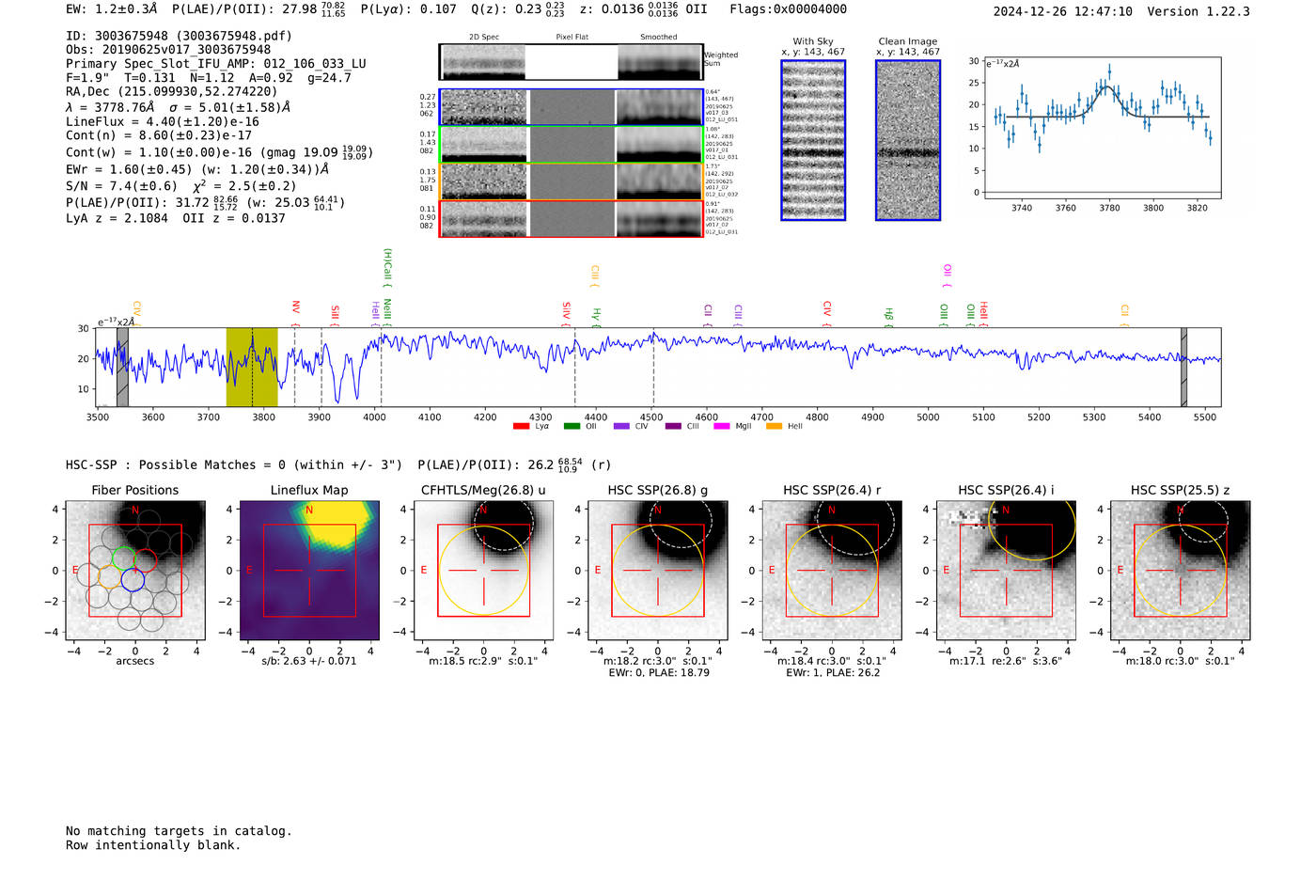
Task: Click the (H)CaII line label
Action: click(386, 266)
